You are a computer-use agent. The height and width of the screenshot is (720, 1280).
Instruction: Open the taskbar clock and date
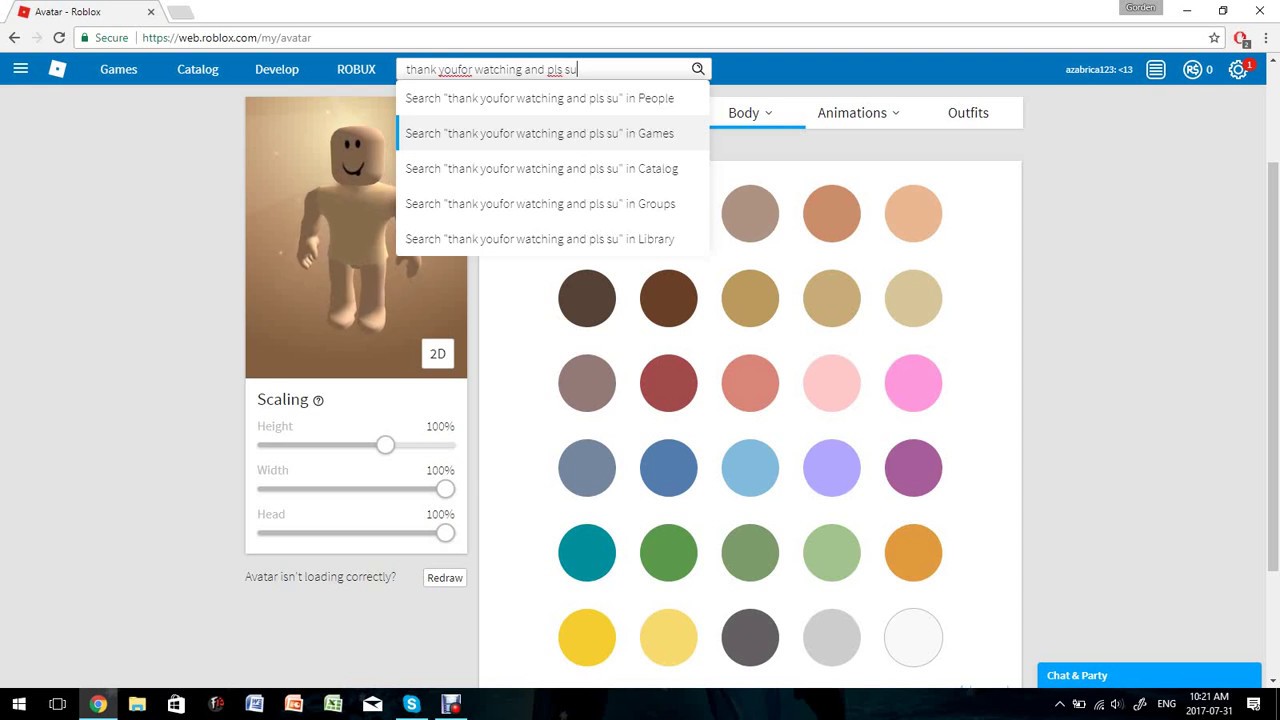click(1208, 704)
